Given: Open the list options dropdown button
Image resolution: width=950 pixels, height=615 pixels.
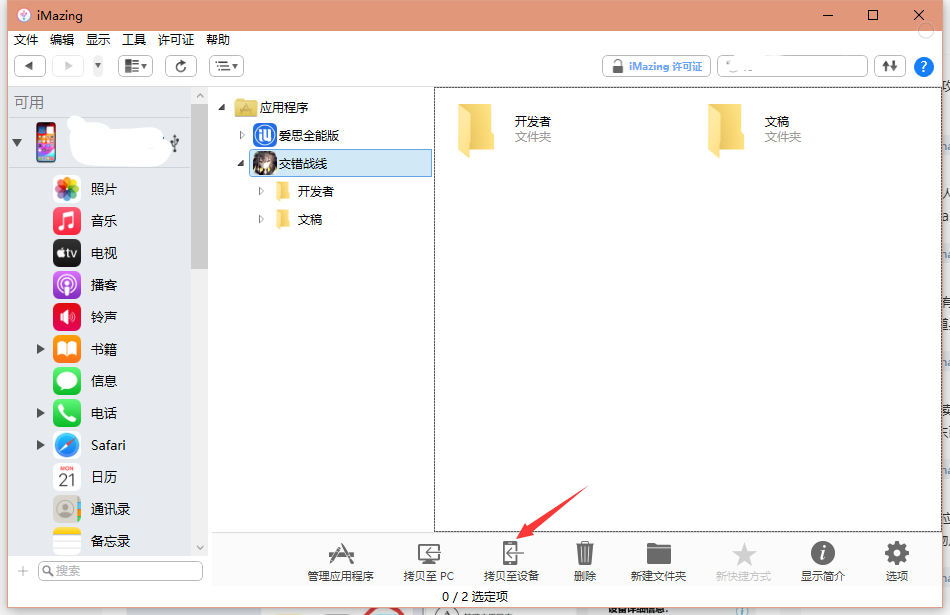Looking at the screenshot, I should tap(227, 66).
